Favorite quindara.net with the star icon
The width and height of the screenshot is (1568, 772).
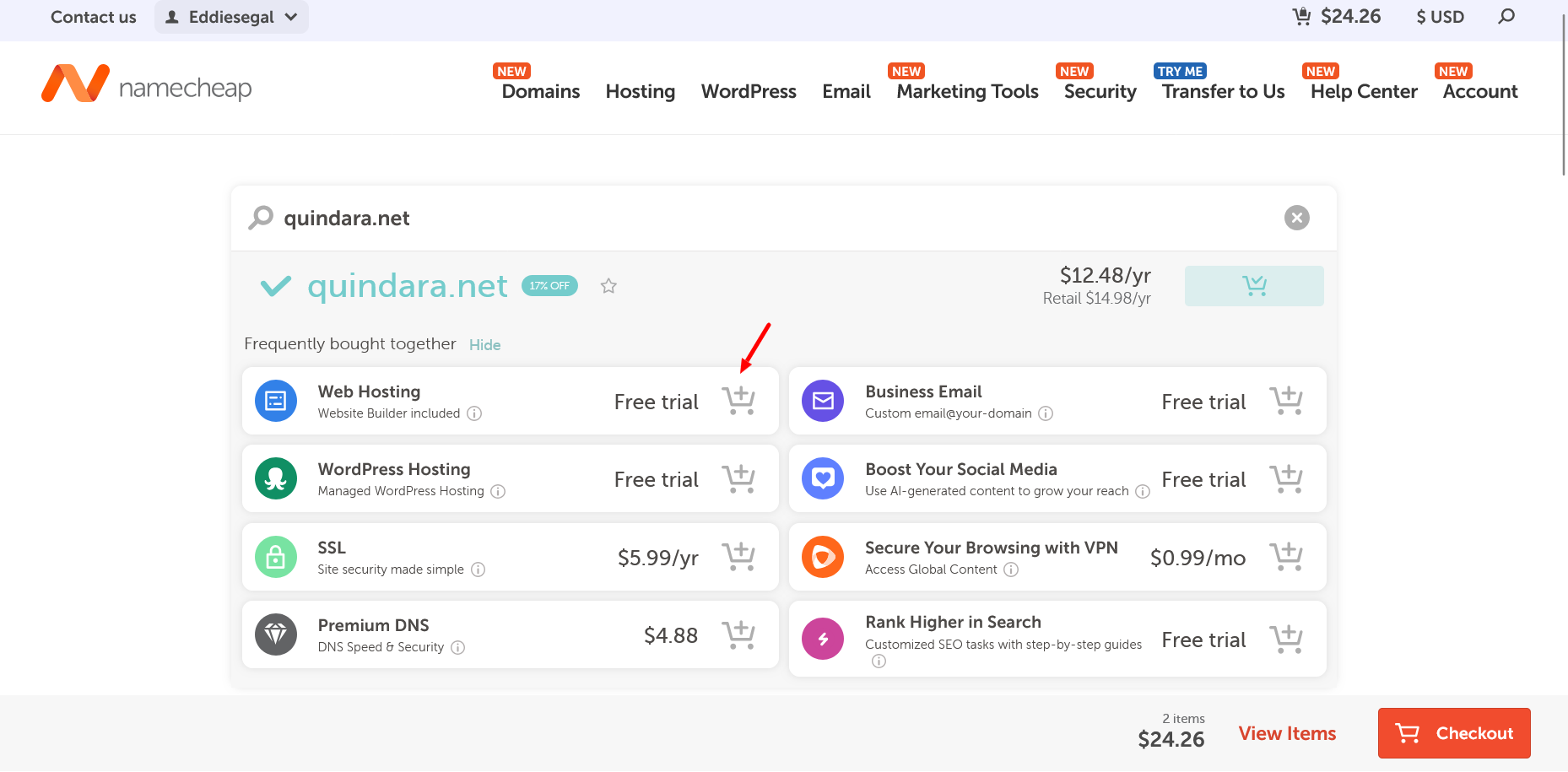tap(608, 286)
